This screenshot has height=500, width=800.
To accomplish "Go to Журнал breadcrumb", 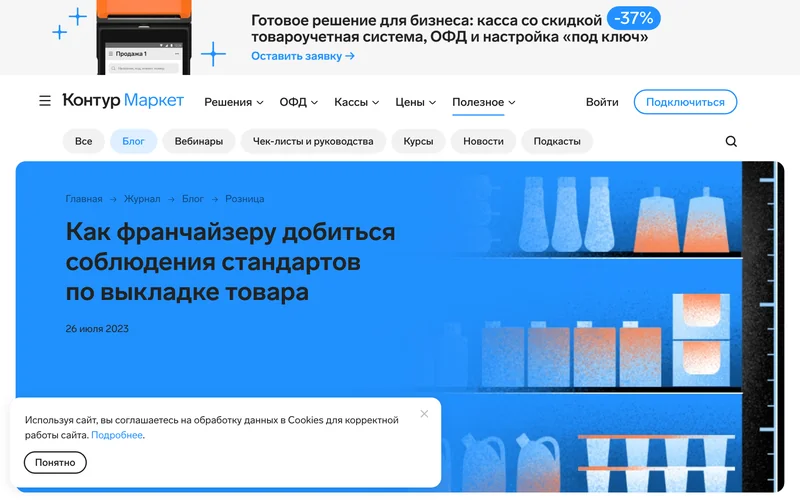I will point(142,199).
